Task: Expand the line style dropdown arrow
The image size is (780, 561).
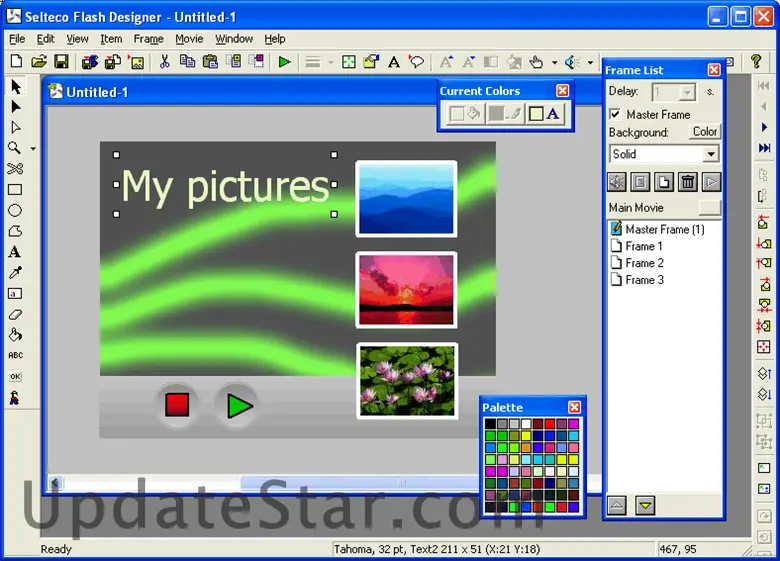Action: tap(331, 62)
